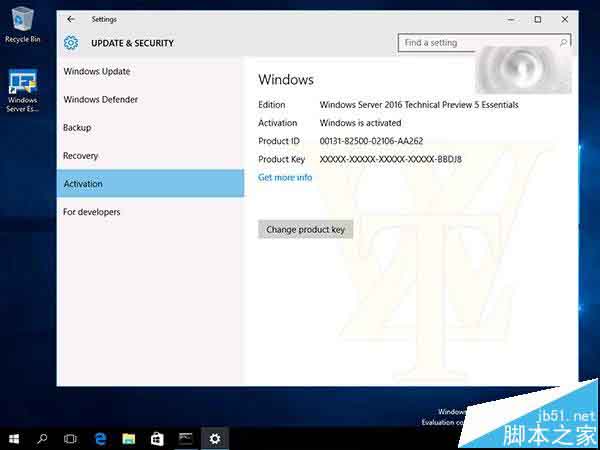Screen dimensions: 600x450
Task: Go back with the Settings back arrow
Action: point(71,19)
